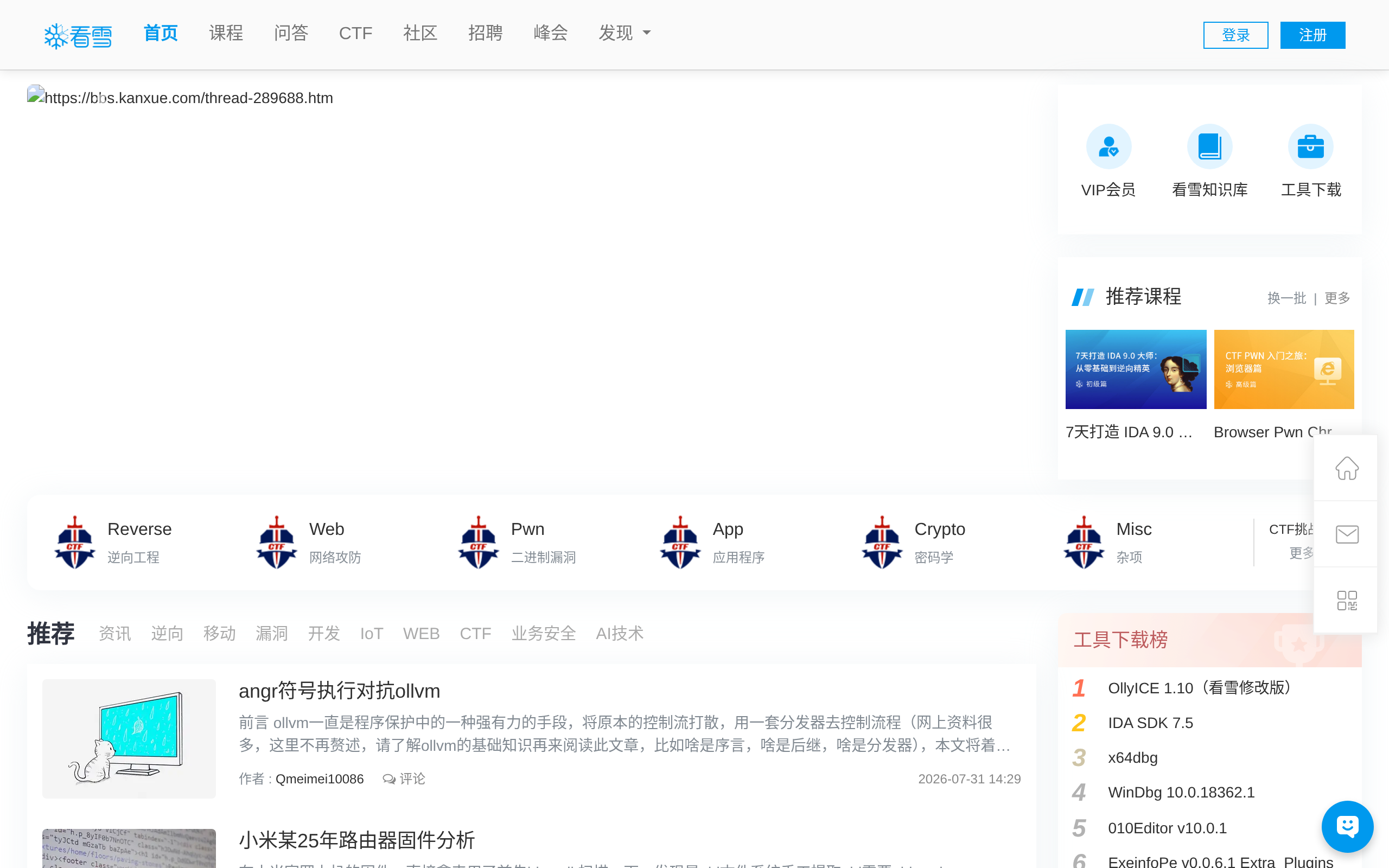Viewport: 1389px width, 868px height.
Task: Click the 注册 register button
Action: point(1312,35)
